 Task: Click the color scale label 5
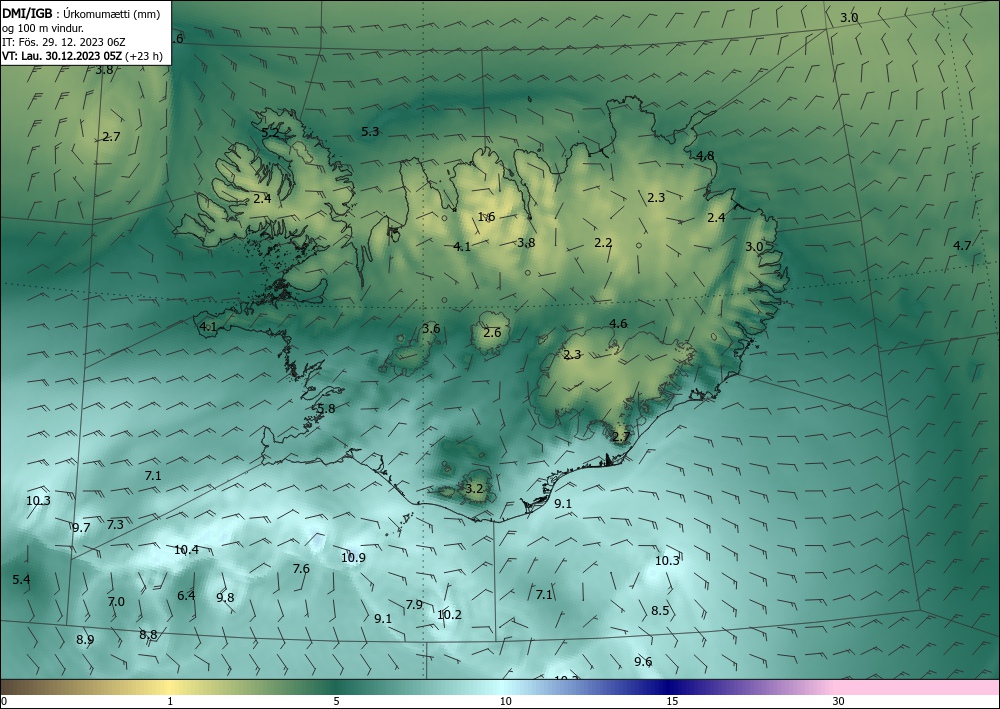[x=336, y=701]
